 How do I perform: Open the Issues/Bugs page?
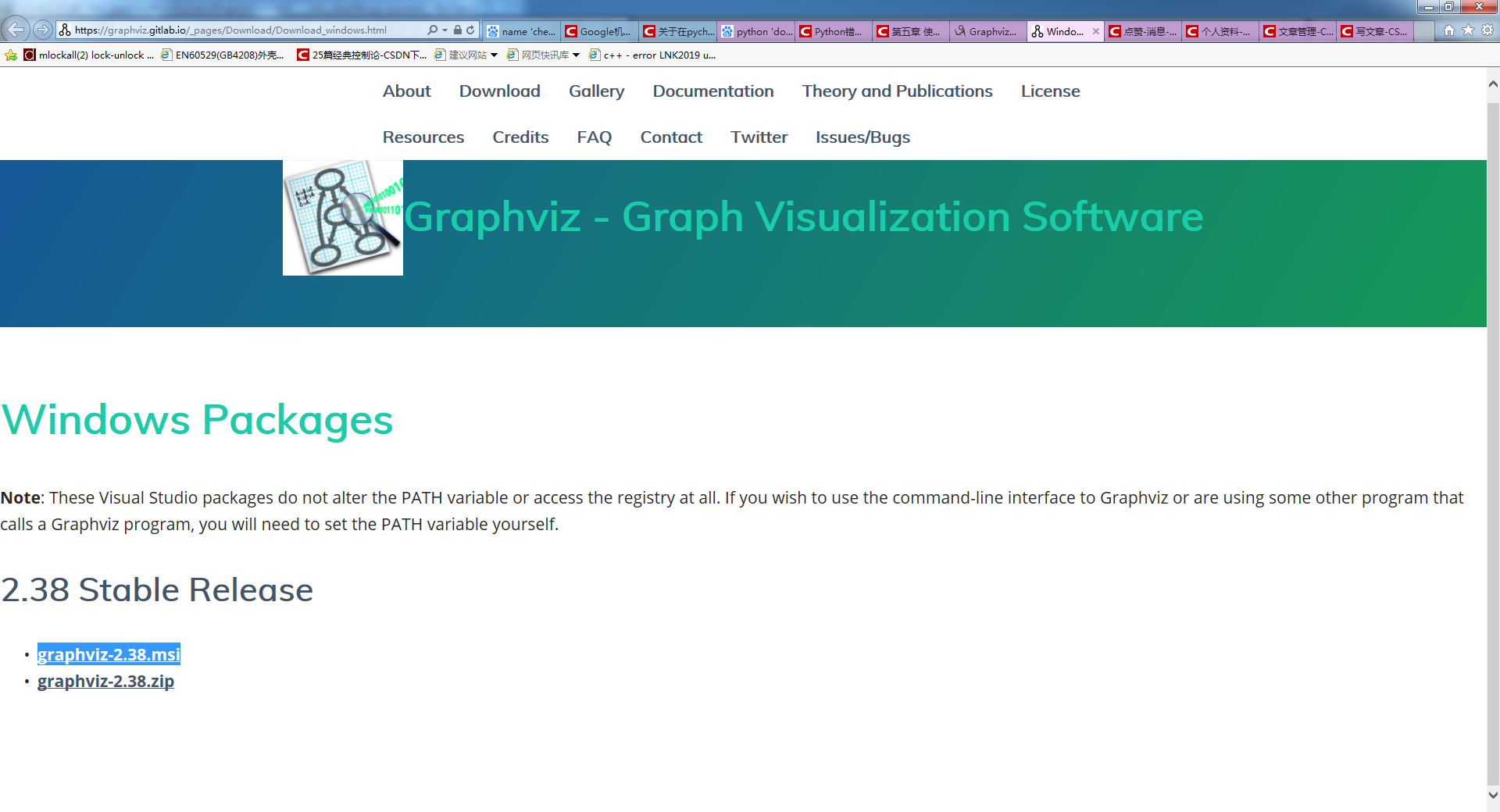[863, 137]
